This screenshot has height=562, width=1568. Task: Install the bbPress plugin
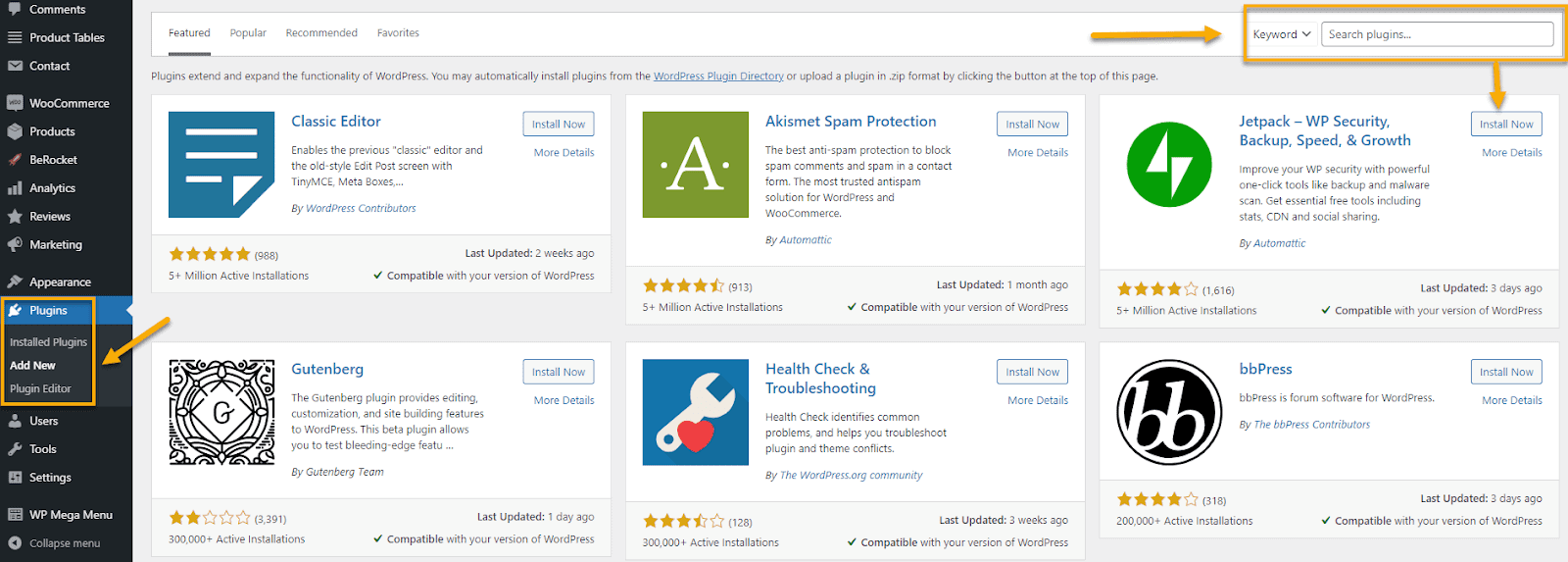(x=1506, y=372)
